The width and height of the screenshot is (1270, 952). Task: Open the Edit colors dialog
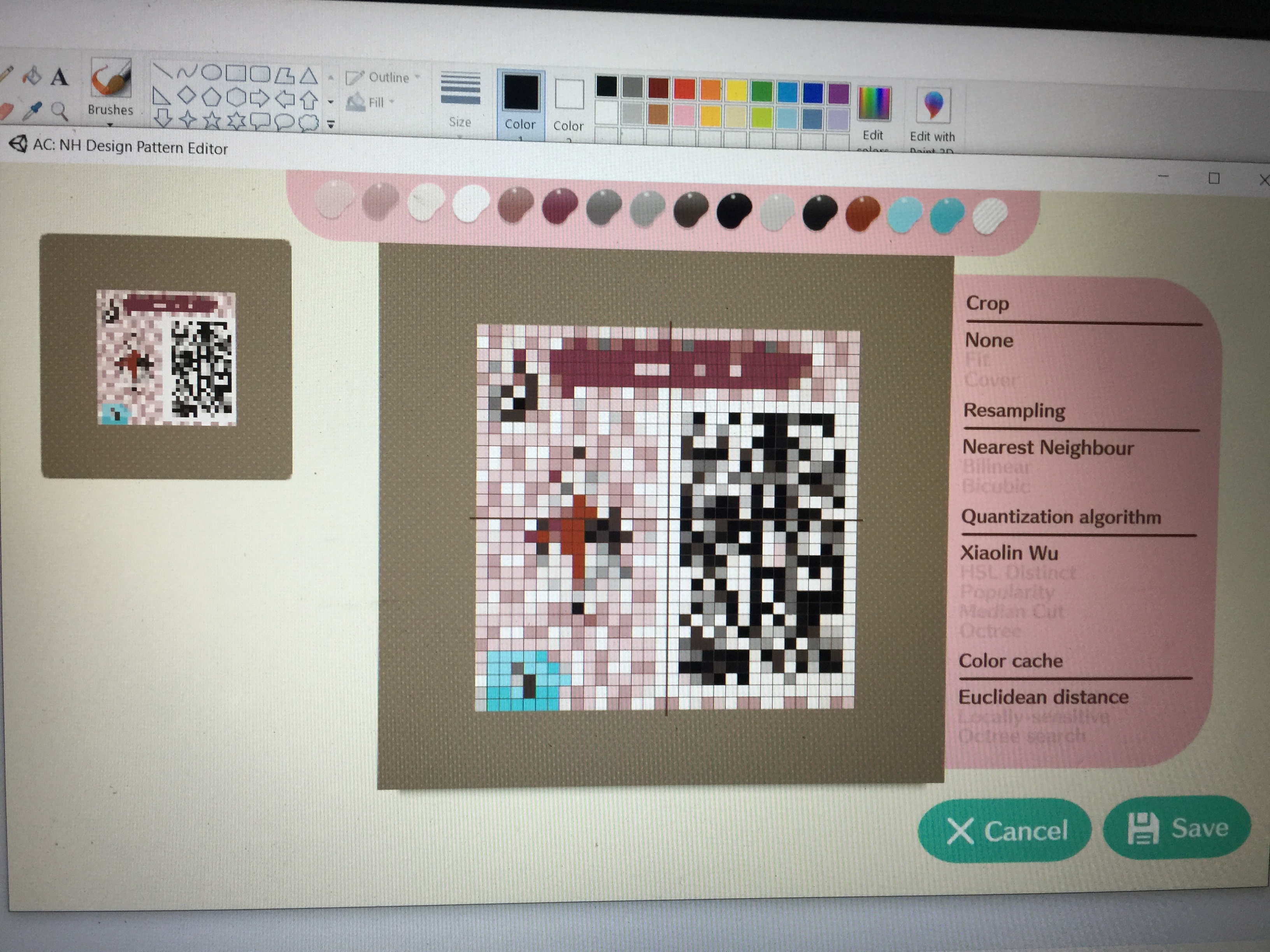(873, 118)
